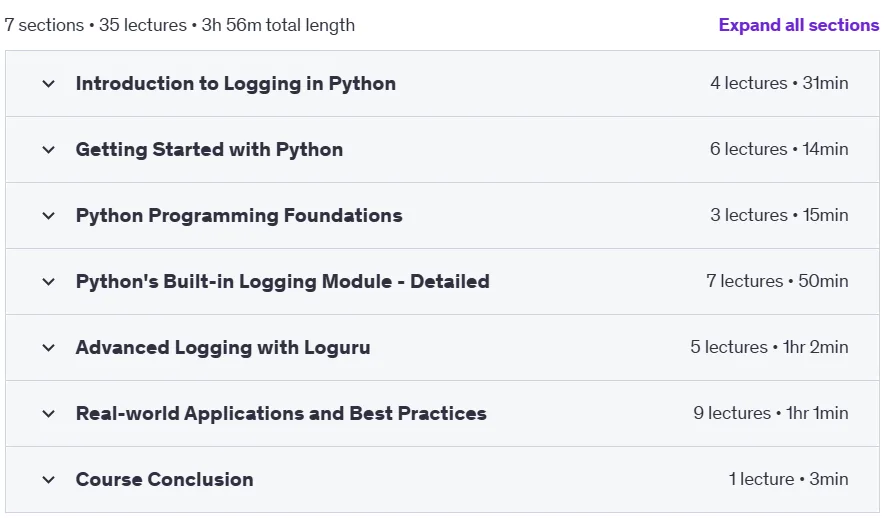Click the chevron beside Python Programming Foundations
Viewport: 884px width, 518px height.
(x=48, y=216)
